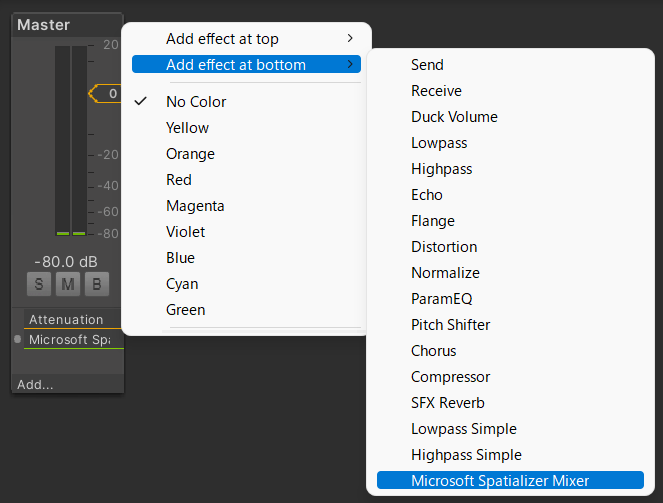Image resolution: width=663 pixels, height=503 pixels.
Task: Select the Pitch Shifter effect
Action: tap(451, 325)
